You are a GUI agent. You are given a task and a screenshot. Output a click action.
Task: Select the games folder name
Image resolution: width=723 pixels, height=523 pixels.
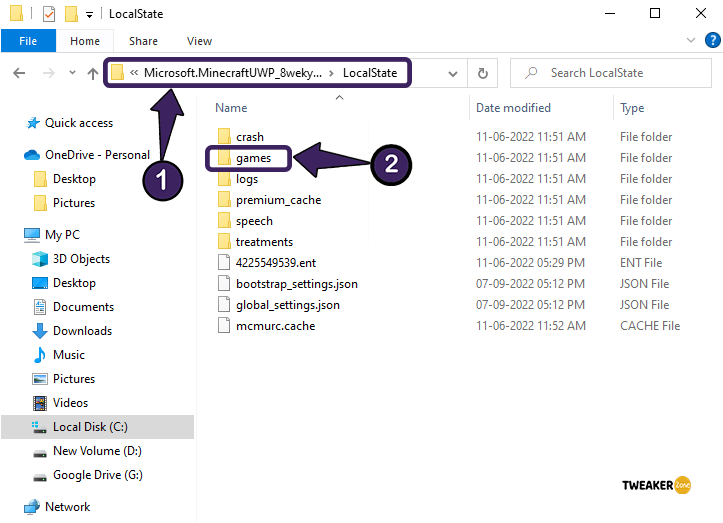tap(254, 158)
